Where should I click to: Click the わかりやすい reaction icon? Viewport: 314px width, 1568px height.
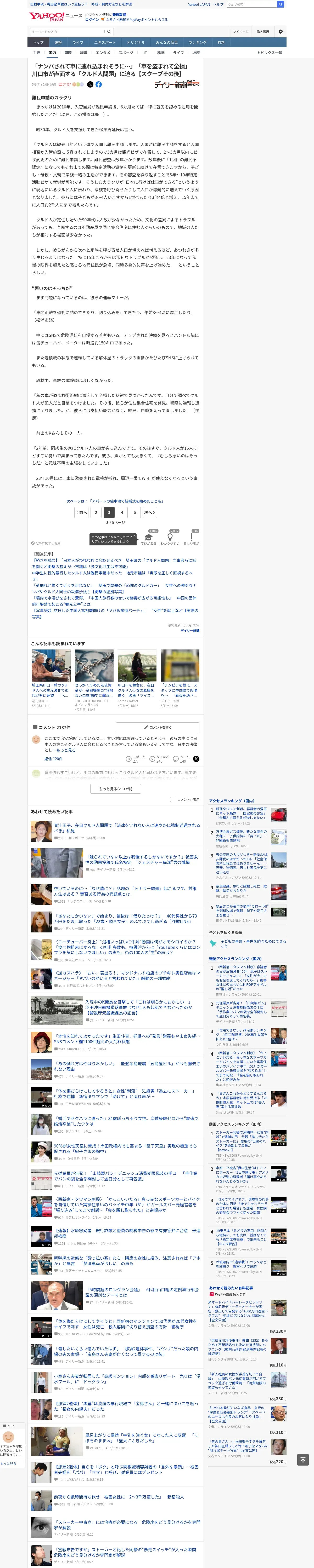[x=170, y=538]
